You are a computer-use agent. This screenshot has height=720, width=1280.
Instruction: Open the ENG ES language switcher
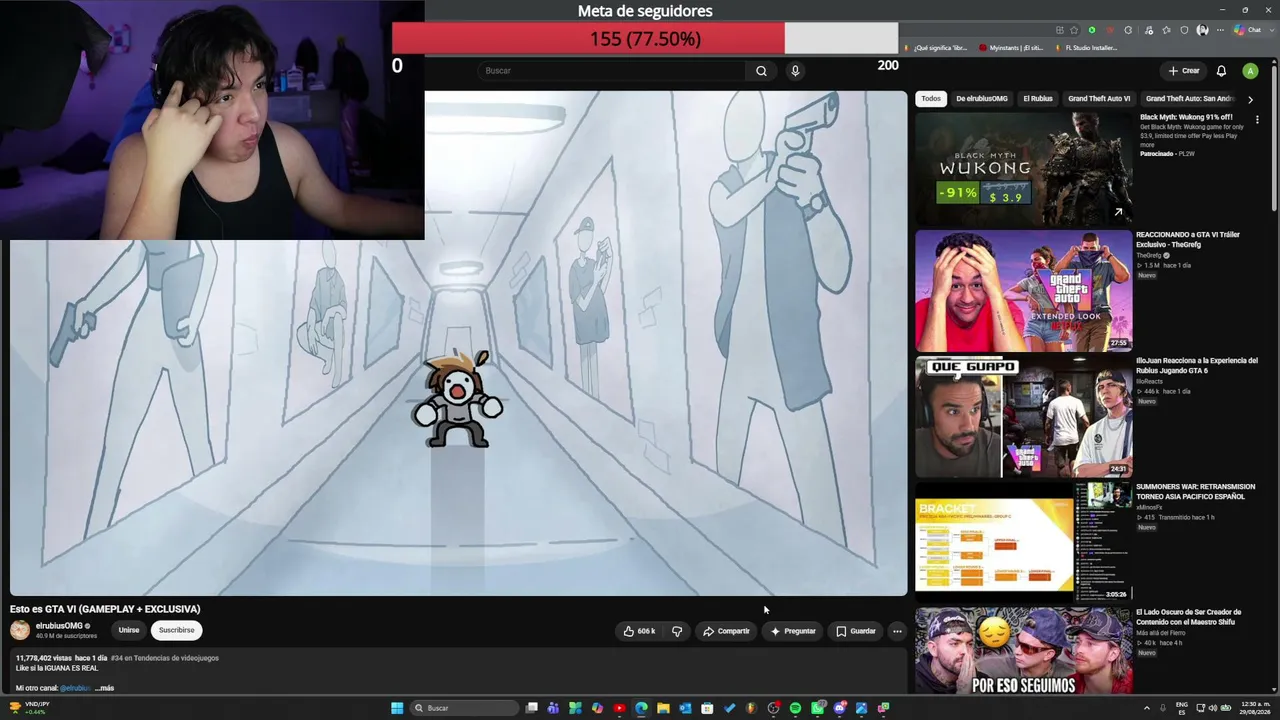(1182, 708)
